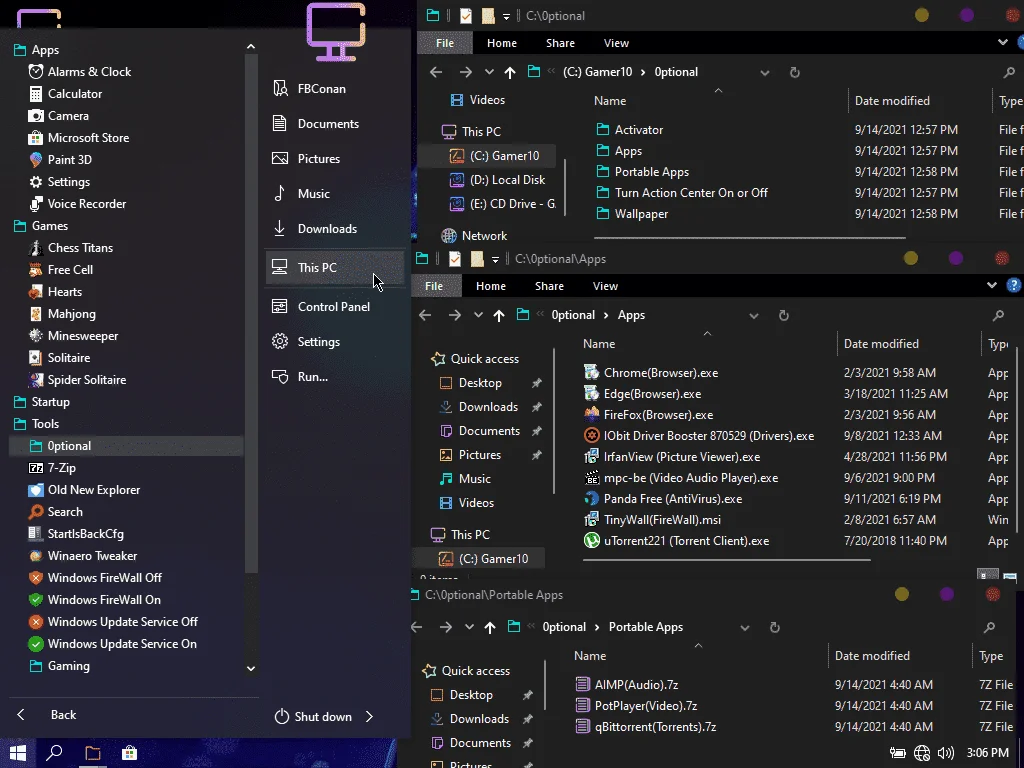Open the Optional folder in Tools
Image resolution: width=1024 pixels, height=768 pixels.
point(126,446)
